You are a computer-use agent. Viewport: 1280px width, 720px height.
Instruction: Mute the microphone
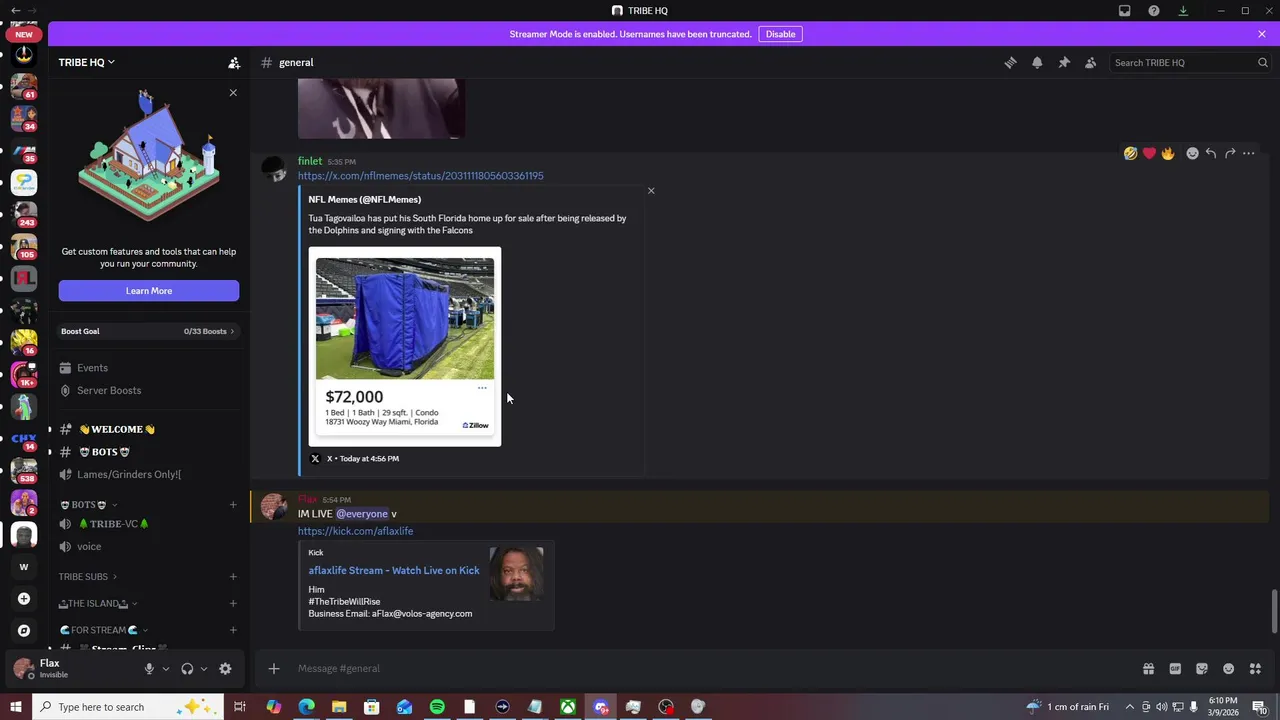149,669
